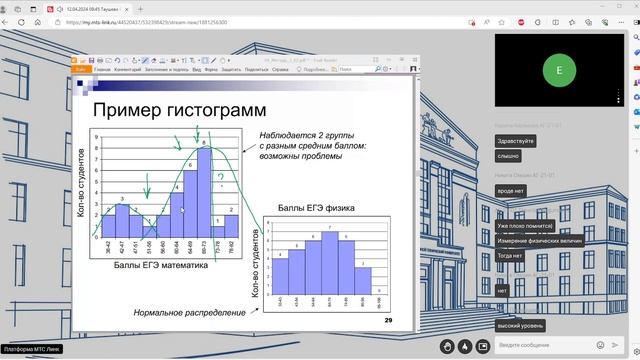640x360 pixels.
Task: Open the Комментарий ribbon tab
Action: pos(127,69)
